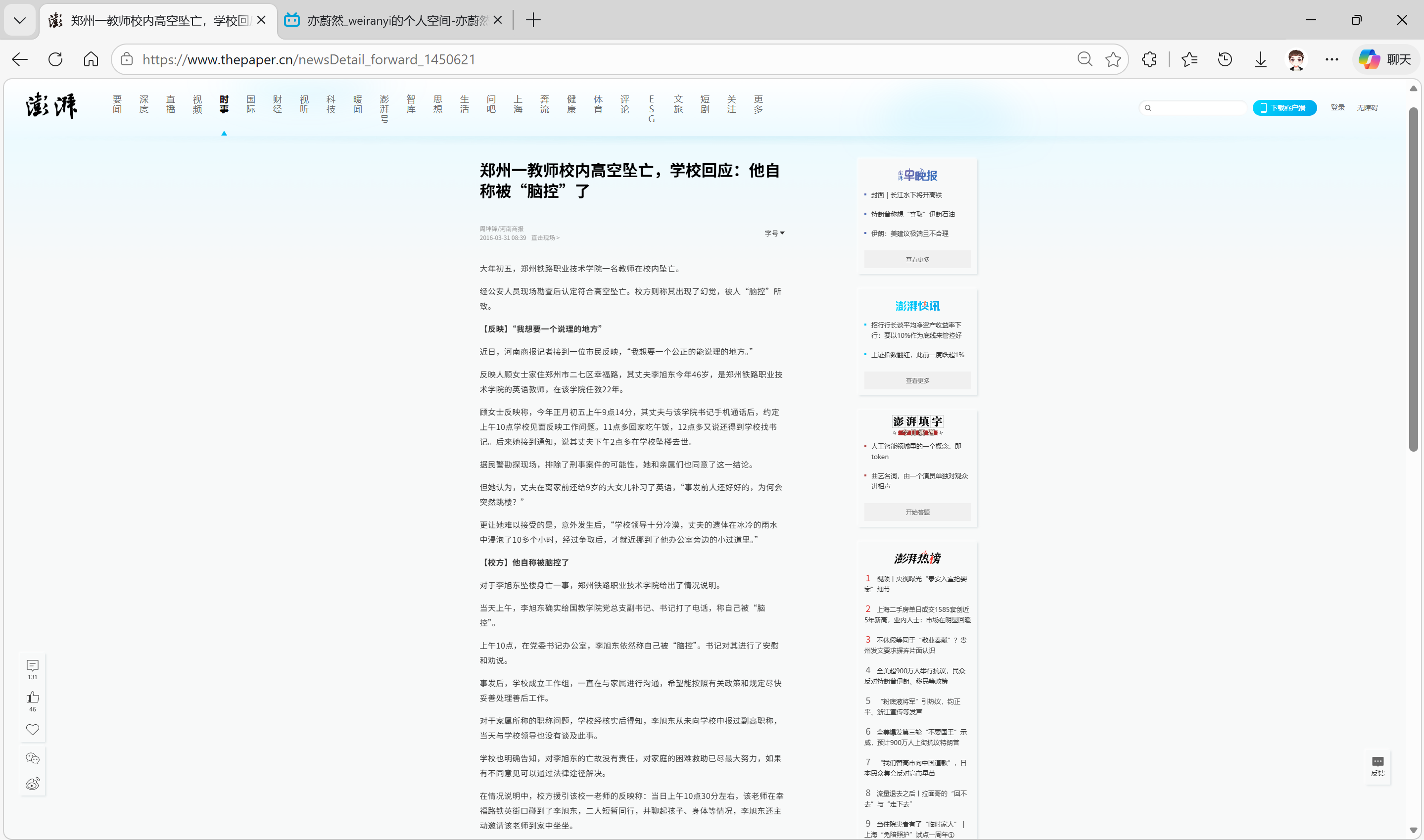1424x840 pixels.
Task: Click 登录 to sign in
Action: [x=1337, y=107]
